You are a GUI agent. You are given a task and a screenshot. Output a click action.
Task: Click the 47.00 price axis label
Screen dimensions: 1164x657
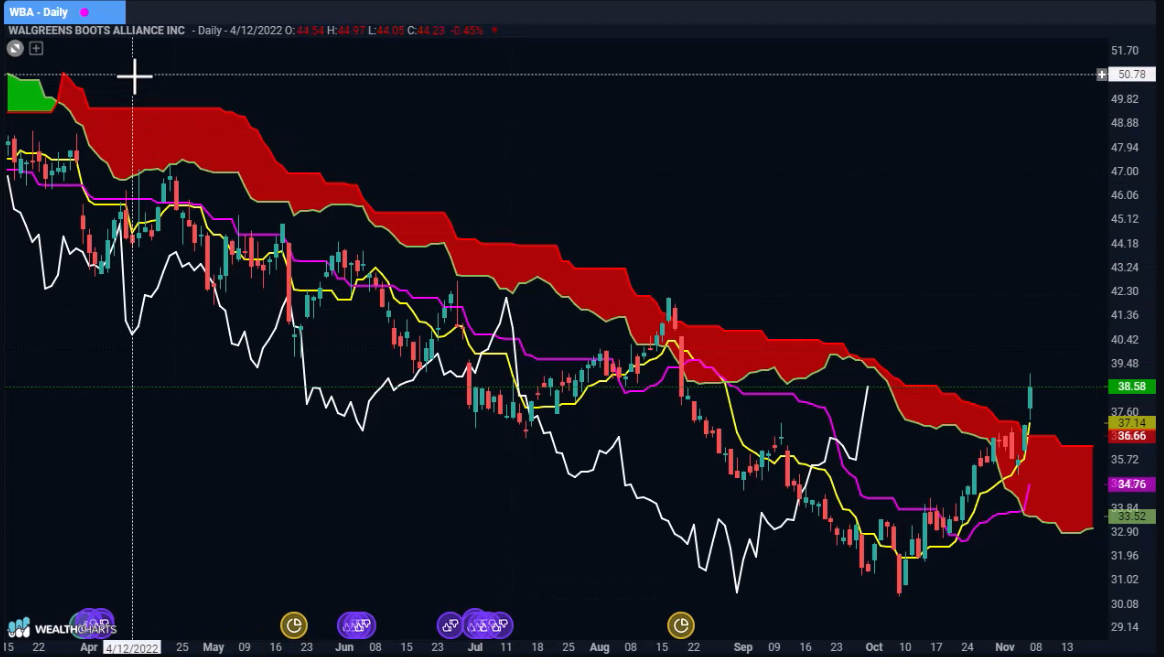tap(1125, 171)
